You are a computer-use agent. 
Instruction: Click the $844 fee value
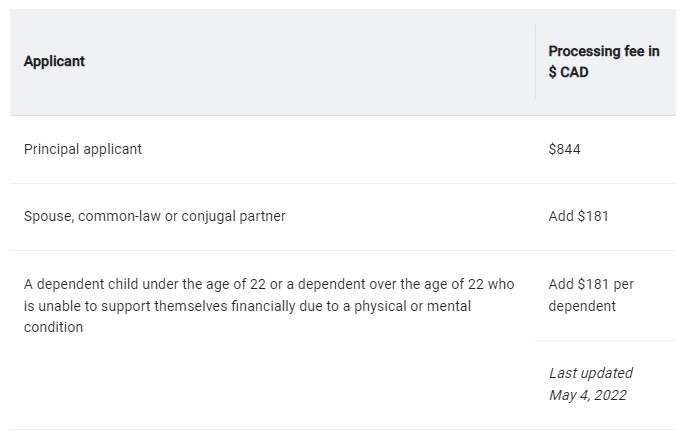[564, 149]
